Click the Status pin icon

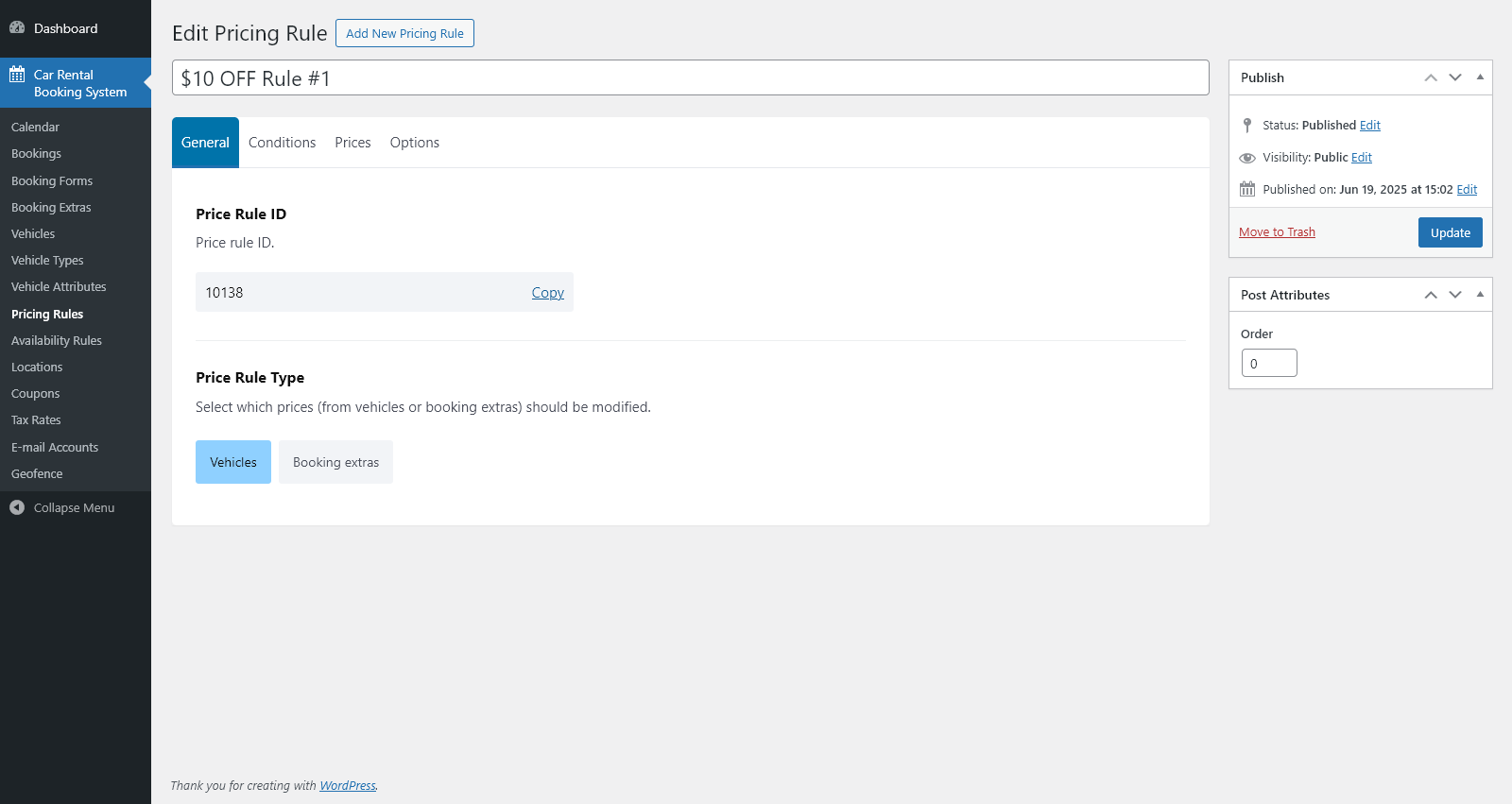(x=1247, y=125)
